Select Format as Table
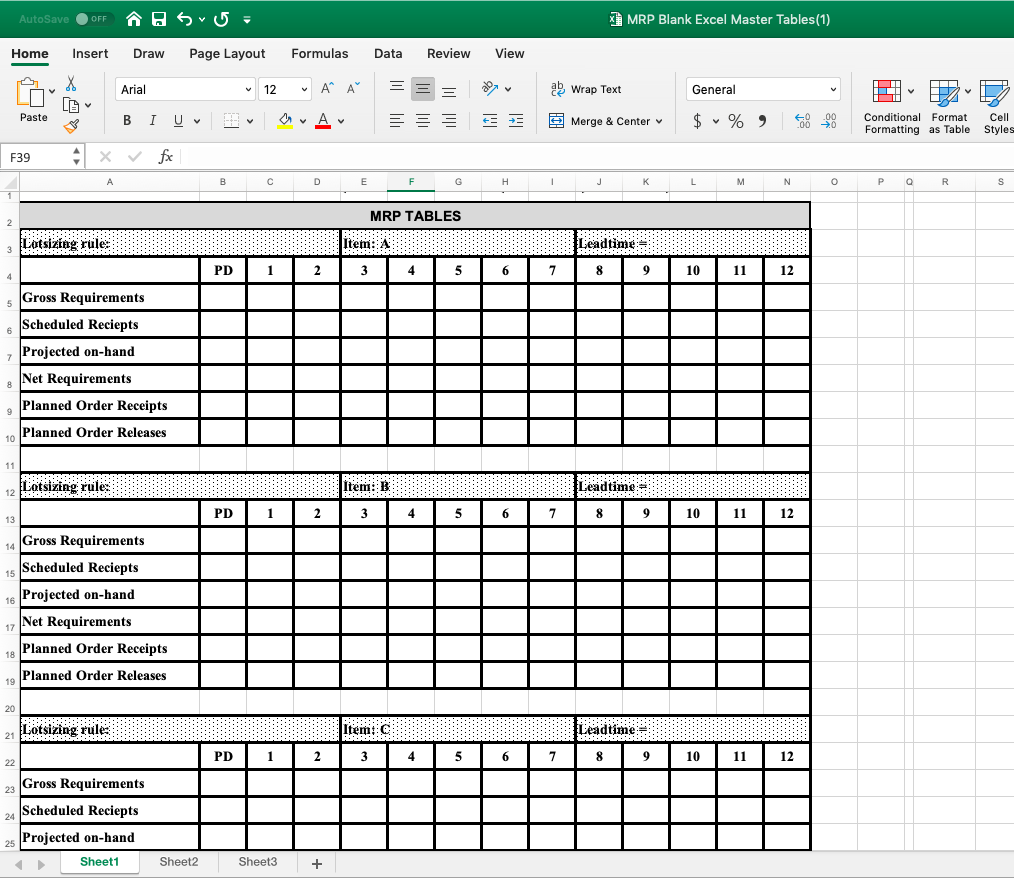The height and width of the screenshot is (878, 1014). pos(948,105)
